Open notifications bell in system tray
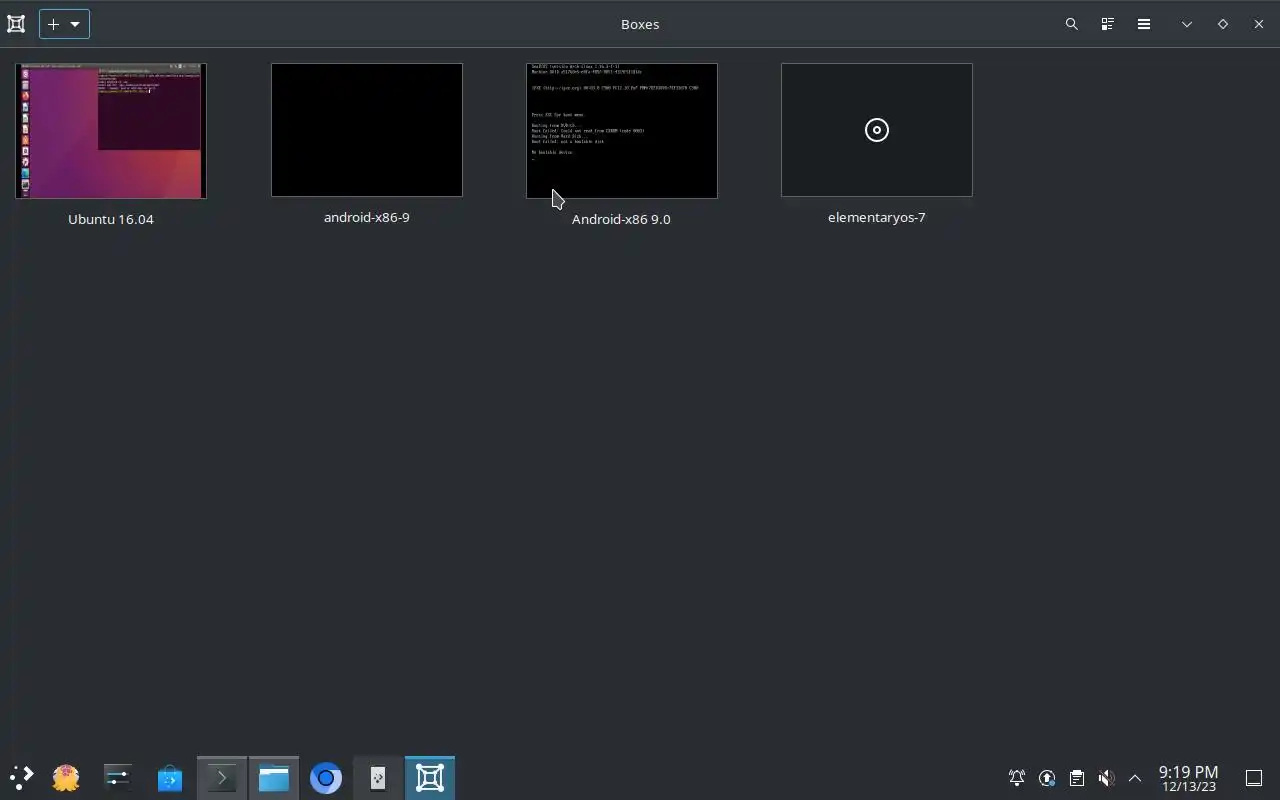Image resolution: width=1280 pixels, height=800 pixels. pos(1017,778)
